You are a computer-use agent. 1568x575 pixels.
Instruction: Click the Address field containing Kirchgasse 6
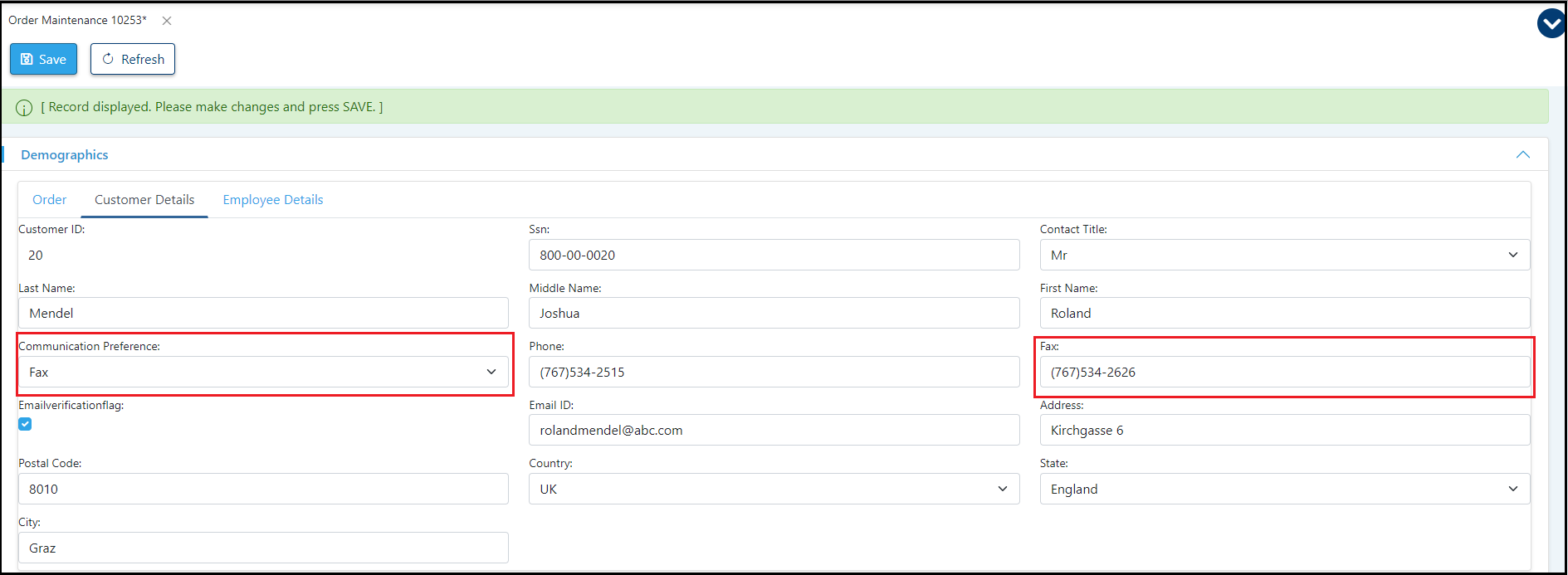point(1284,430)
